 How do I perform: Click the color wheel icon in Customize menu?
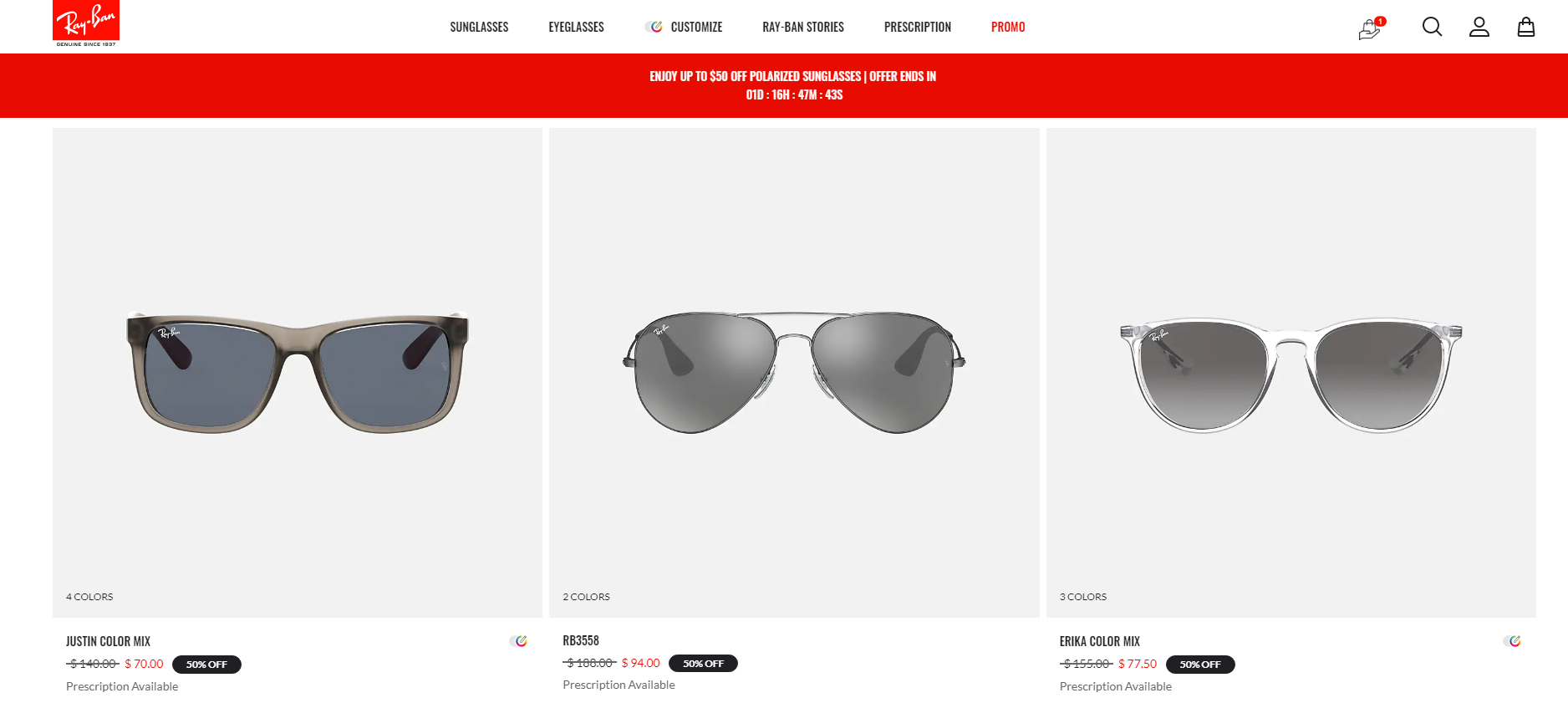click(654, 27)
